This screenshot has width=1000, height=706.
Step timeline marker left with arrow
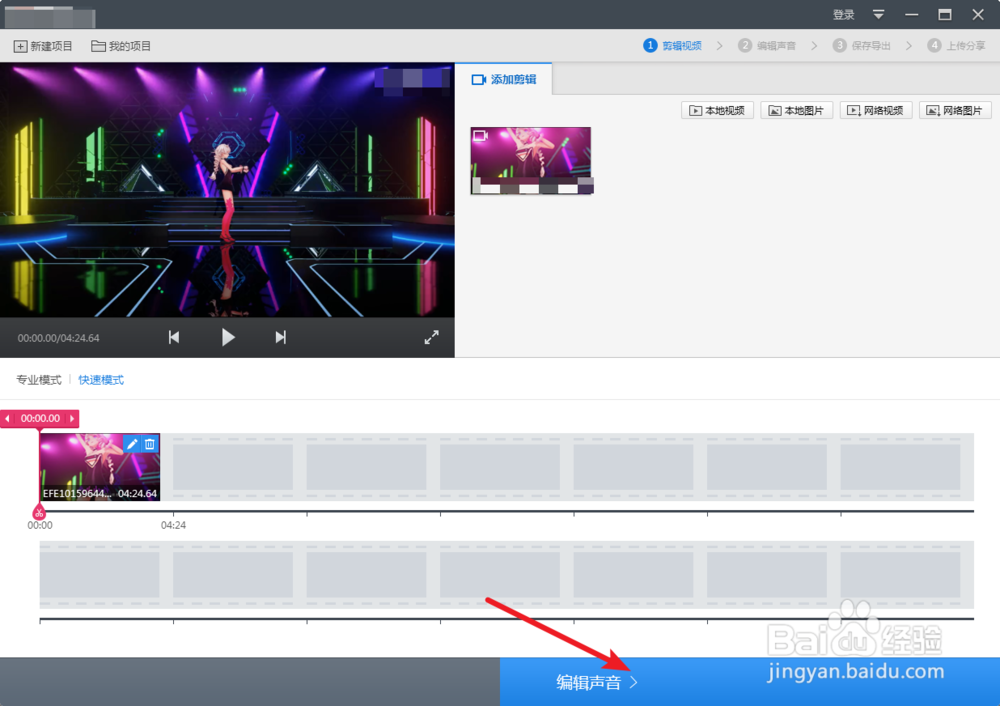click(8, 418)
